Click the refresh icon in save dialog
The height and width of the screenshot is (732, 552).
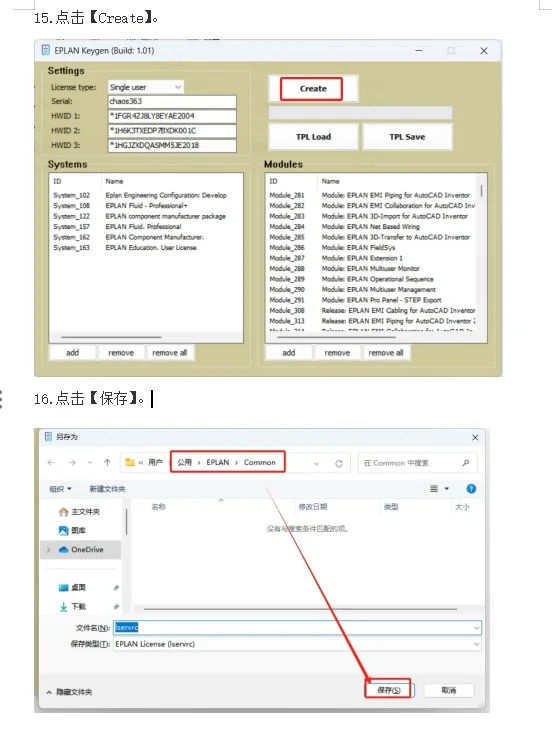point(339,463)
